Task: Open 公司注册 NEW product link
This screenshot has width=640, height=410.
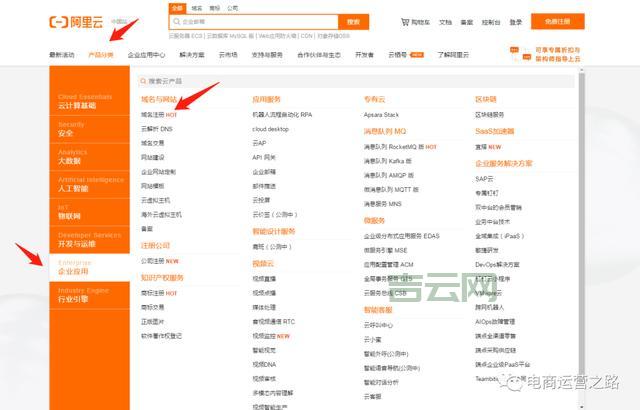Action: pos(160,261)
